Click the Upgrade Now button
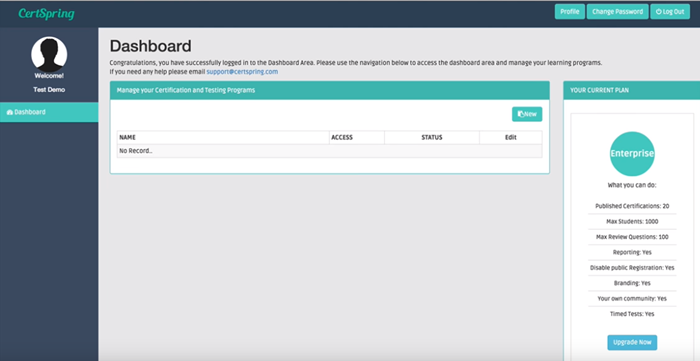This screenshot has height=361, width=700. (632, 342)
